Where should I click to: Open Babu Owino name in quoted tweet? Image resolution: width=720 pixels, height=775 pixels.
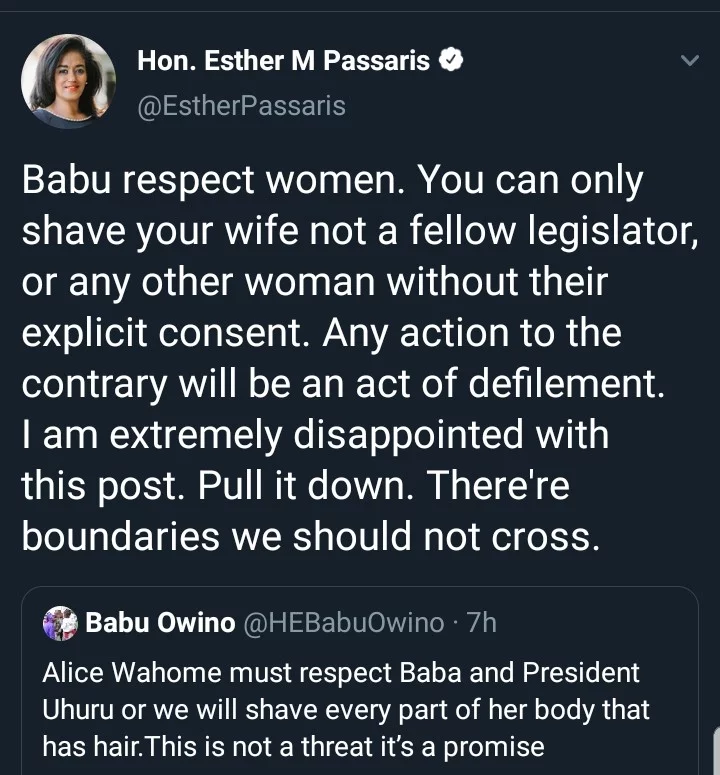[x=158, y=623]
